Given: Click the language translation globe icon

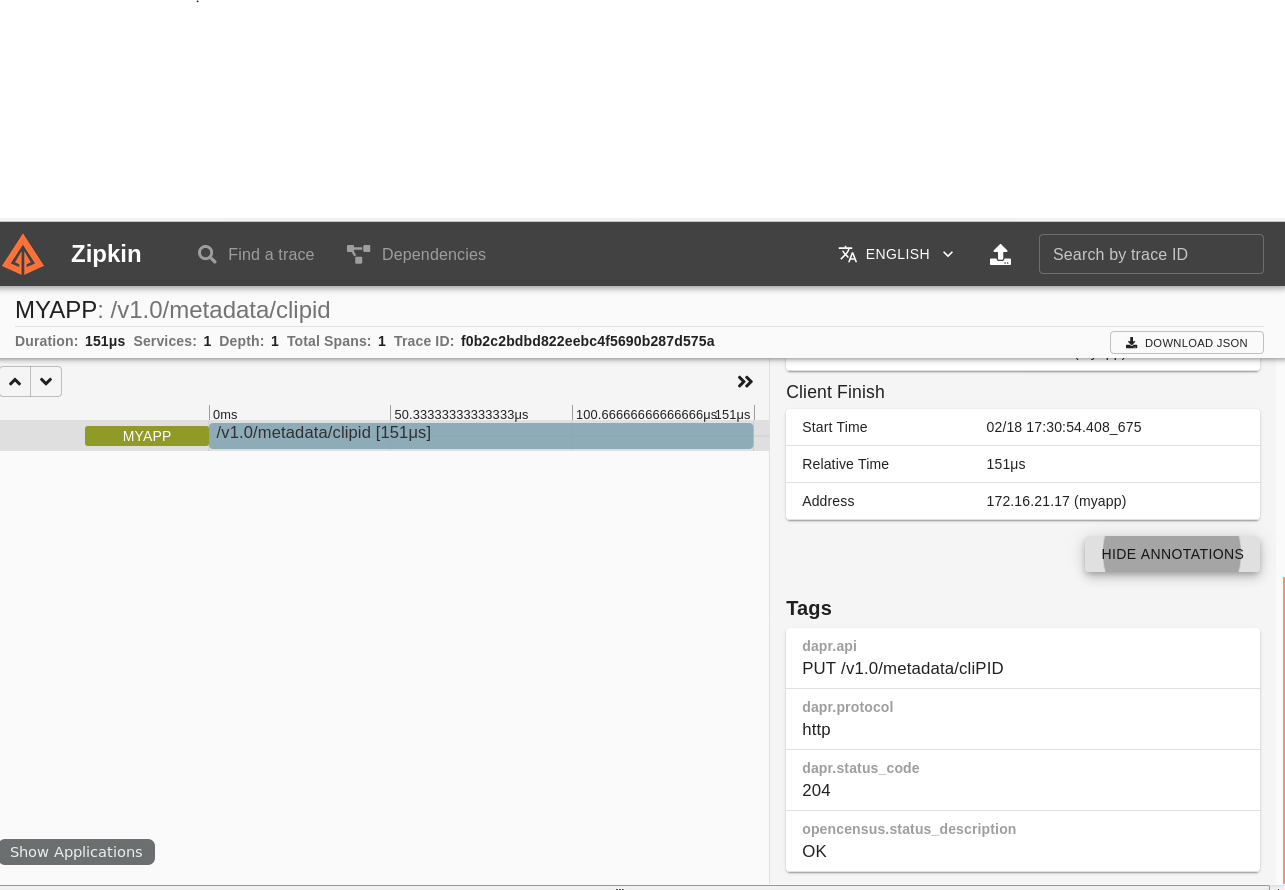Looking at the screenshot, I should click(847, 254).
